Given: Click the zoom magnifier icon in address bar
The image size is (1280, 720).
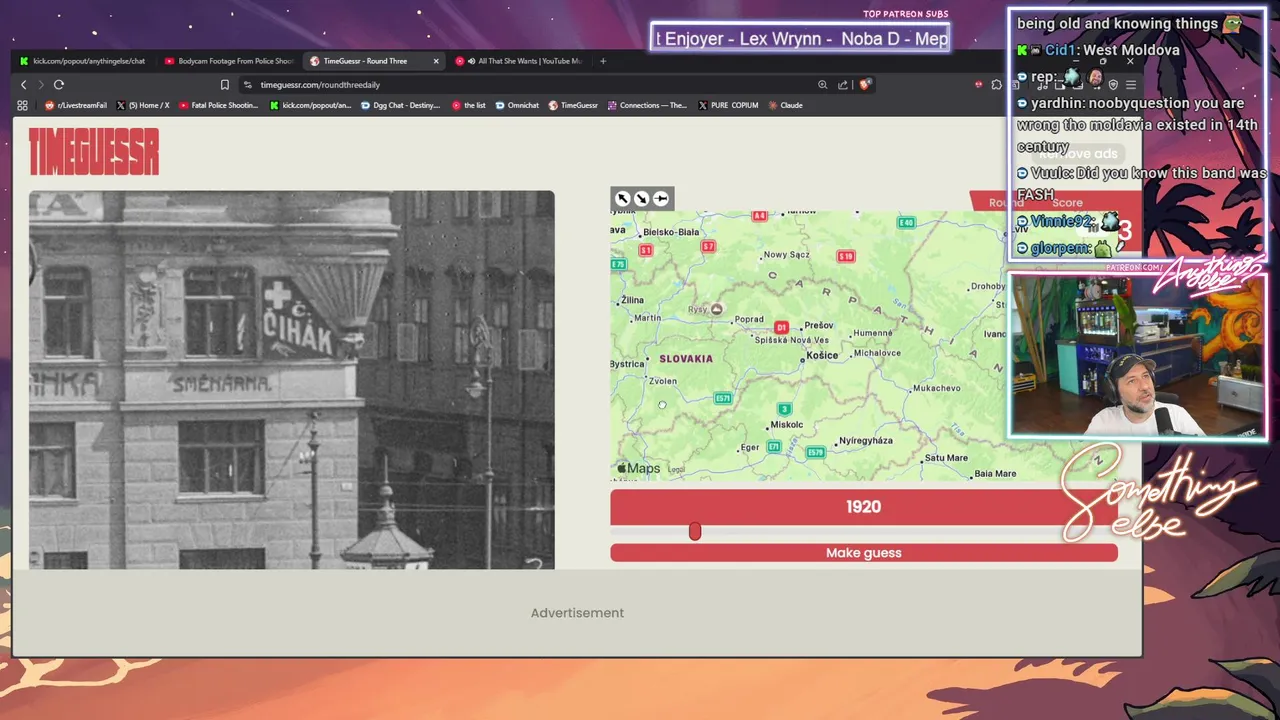Looking at the screenshot, I should (x=823, y=85).
